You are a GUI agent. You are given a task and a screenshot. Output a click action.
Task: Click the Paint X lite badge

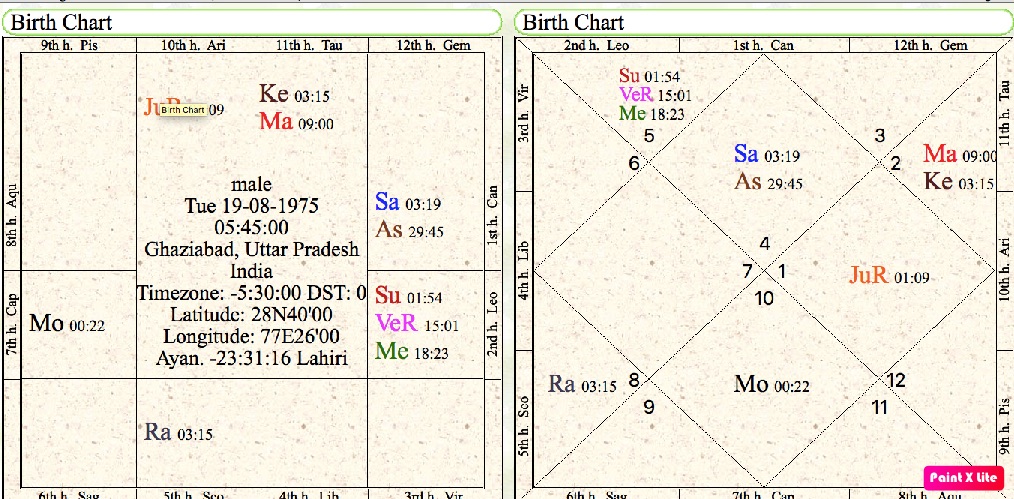pyautogui.click(x=963, y=477)
